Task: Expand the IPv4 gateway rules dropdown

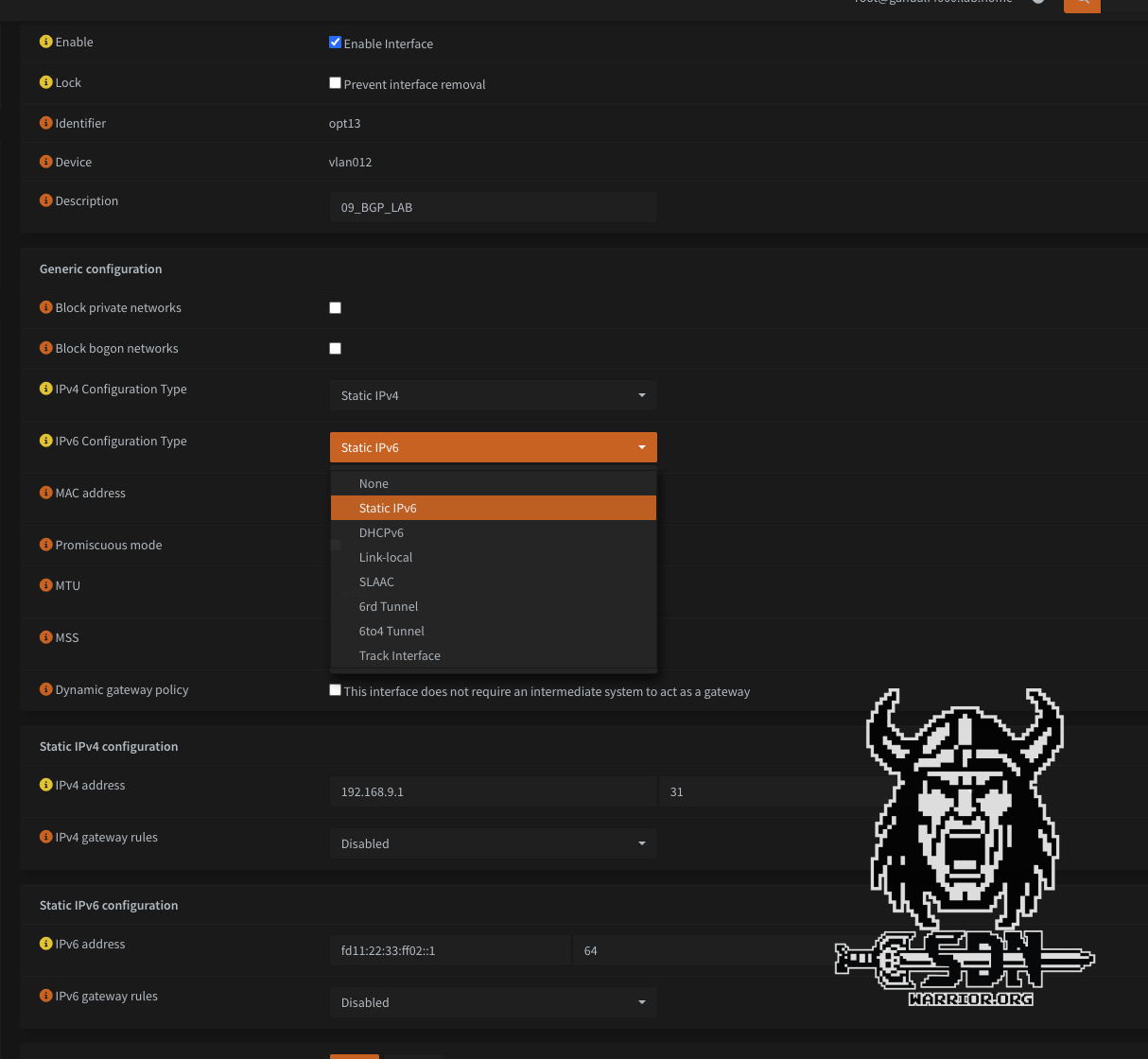Action: [493, 843]
